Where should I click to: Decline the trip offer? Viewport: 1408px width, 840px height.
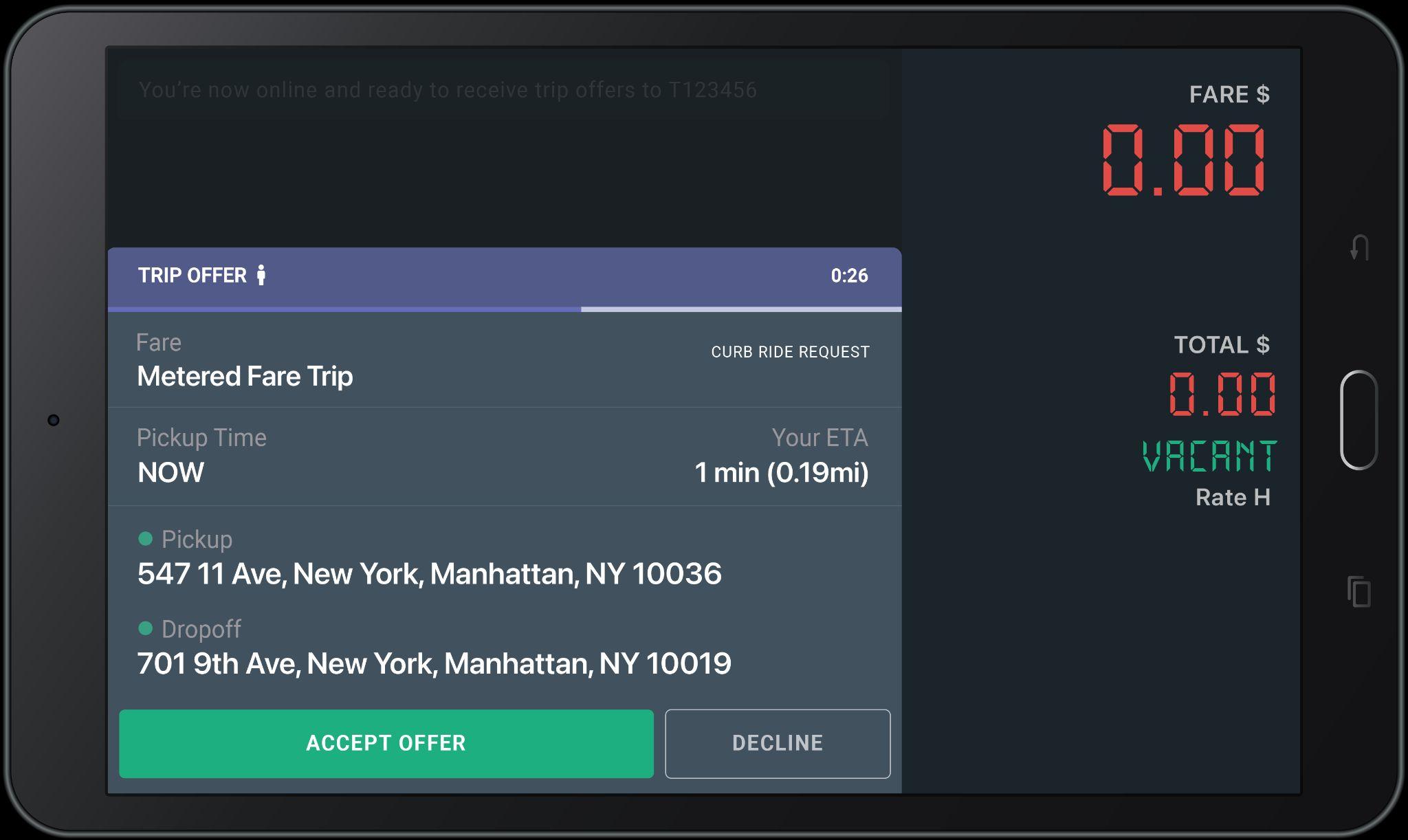(x=777, y=743)
